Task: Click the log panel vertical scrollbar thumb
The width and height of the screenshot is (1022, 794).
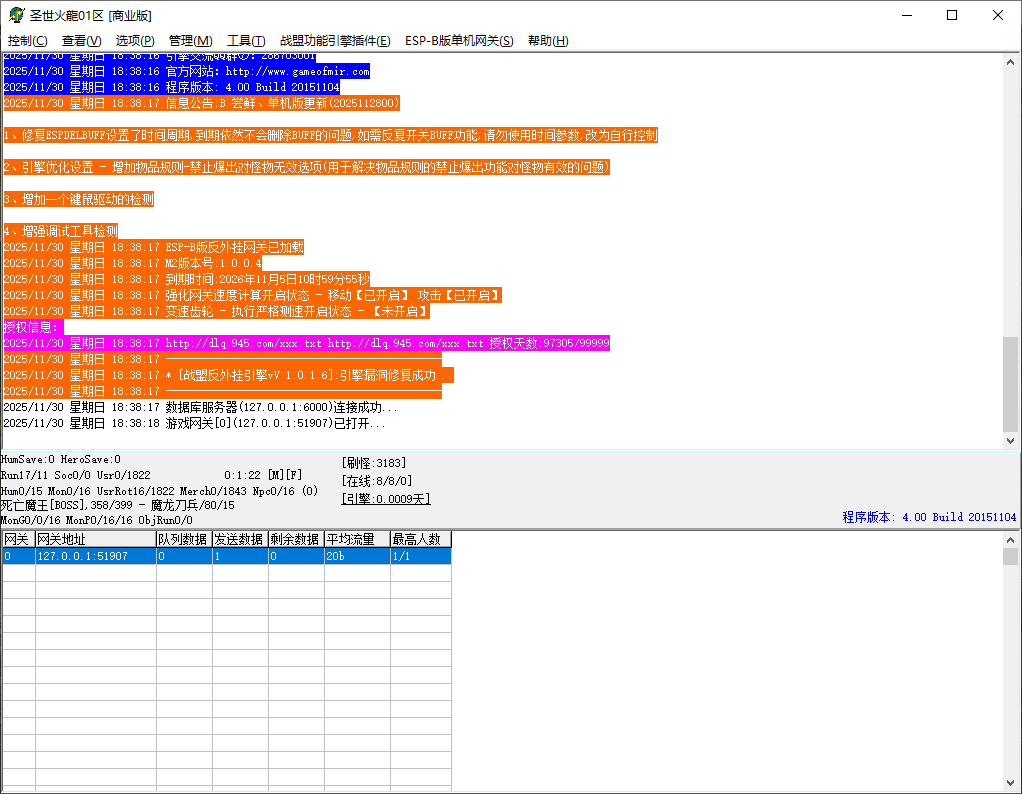Action: click(1011, 382)
